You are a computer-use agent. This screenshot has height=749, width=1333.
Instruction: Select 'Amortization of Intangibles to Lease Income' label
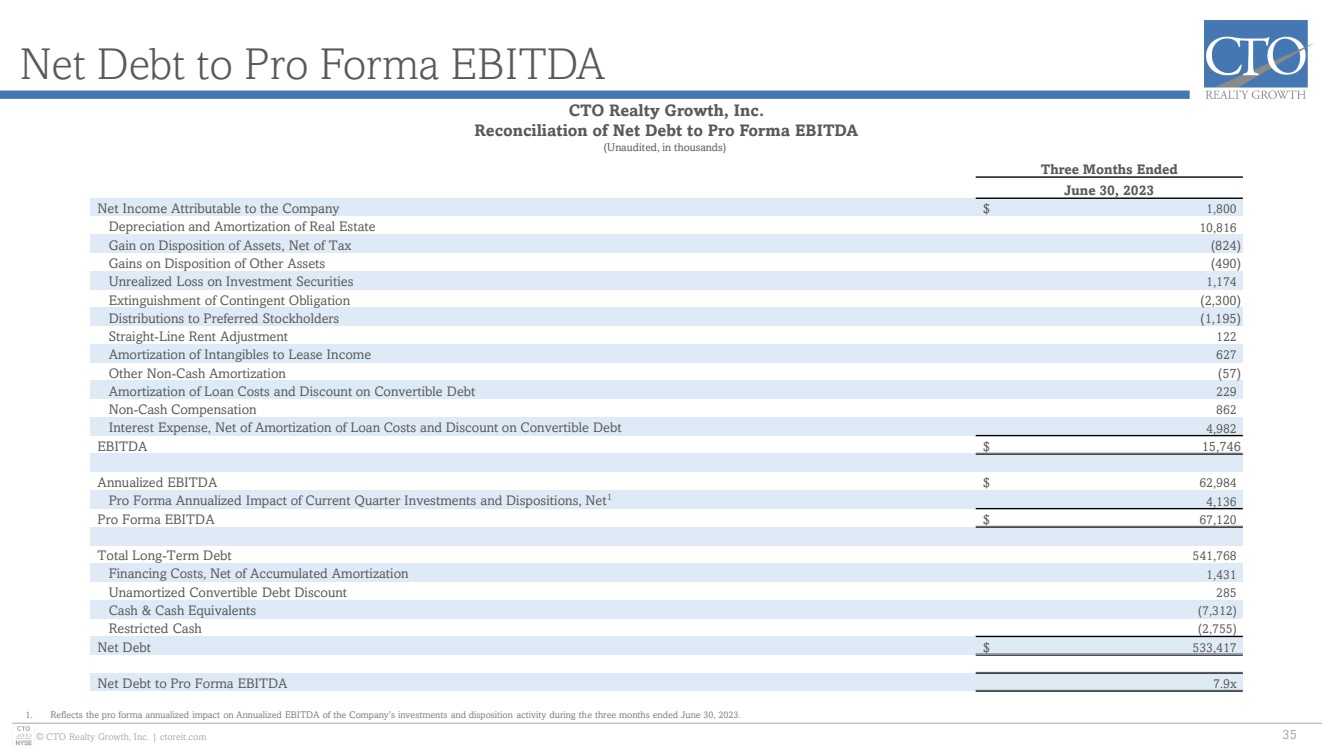tap(240, 354)
